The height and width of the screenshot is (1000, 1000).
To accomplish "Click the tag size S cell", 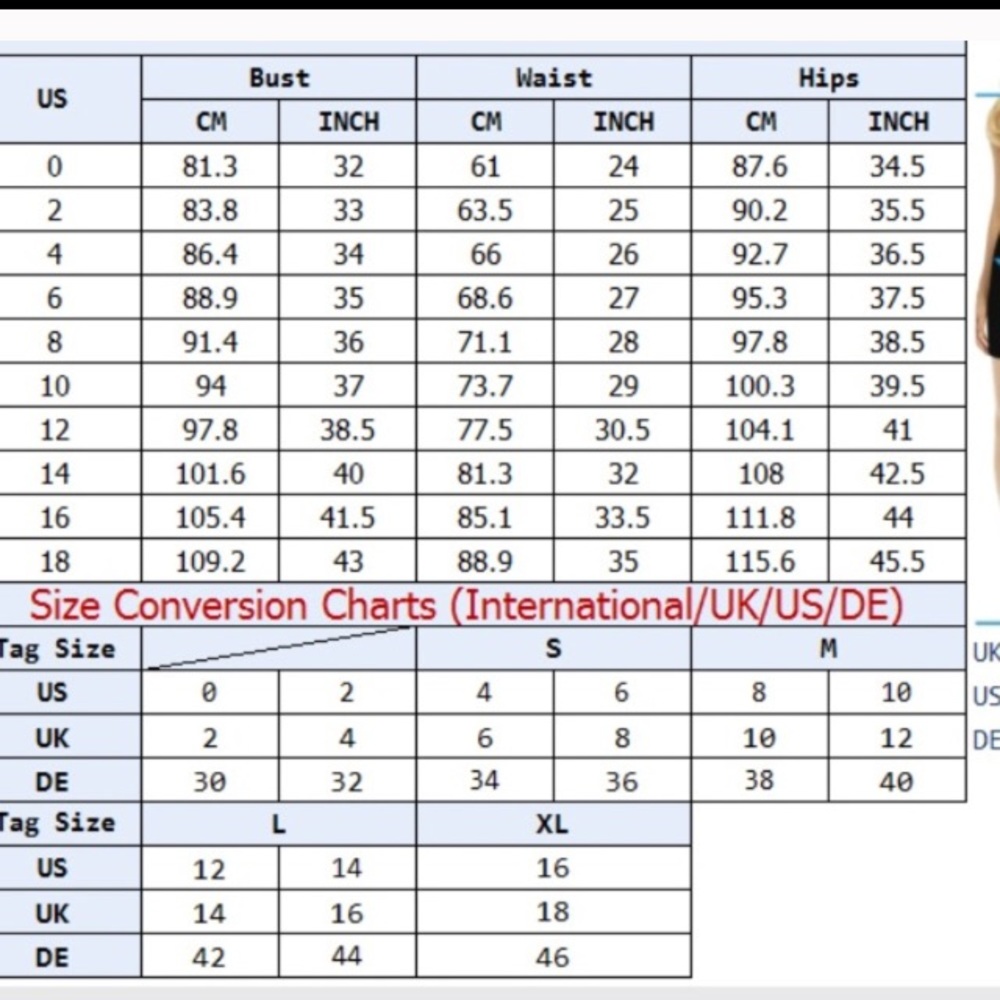I will (x=554, y=649).
